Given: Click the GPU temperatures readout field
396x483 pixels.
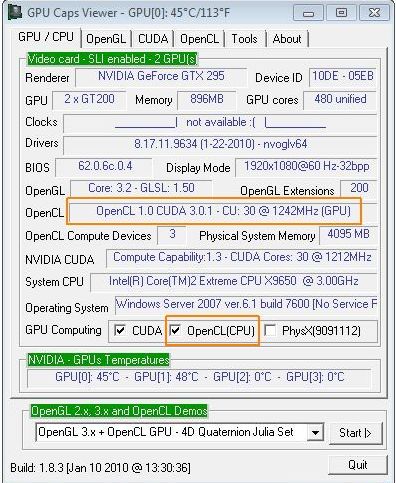Looking at the screenshot, I should tap(199, 378).
